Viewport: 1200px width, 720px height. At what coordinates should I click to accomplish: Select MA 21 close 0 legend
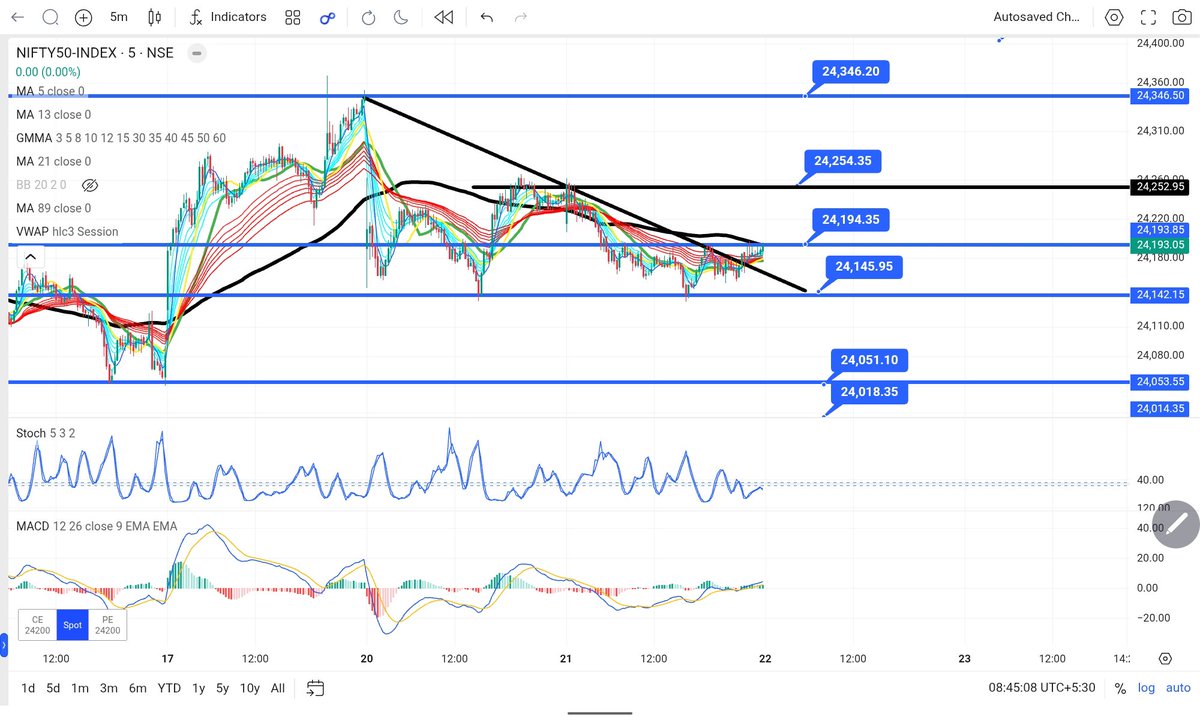(x=53, y=161)
